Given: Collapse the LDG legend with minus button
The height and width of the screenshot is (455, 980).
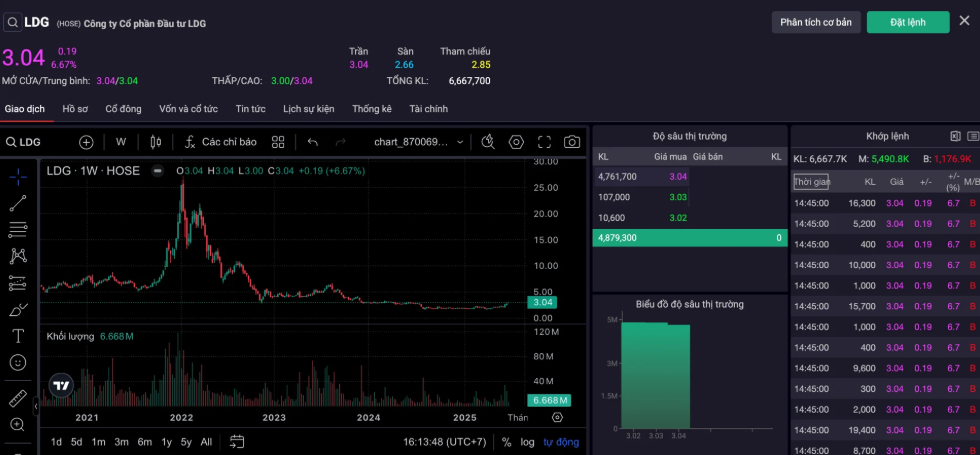Looking at the screenshot, I should click(x=158, y=171).
